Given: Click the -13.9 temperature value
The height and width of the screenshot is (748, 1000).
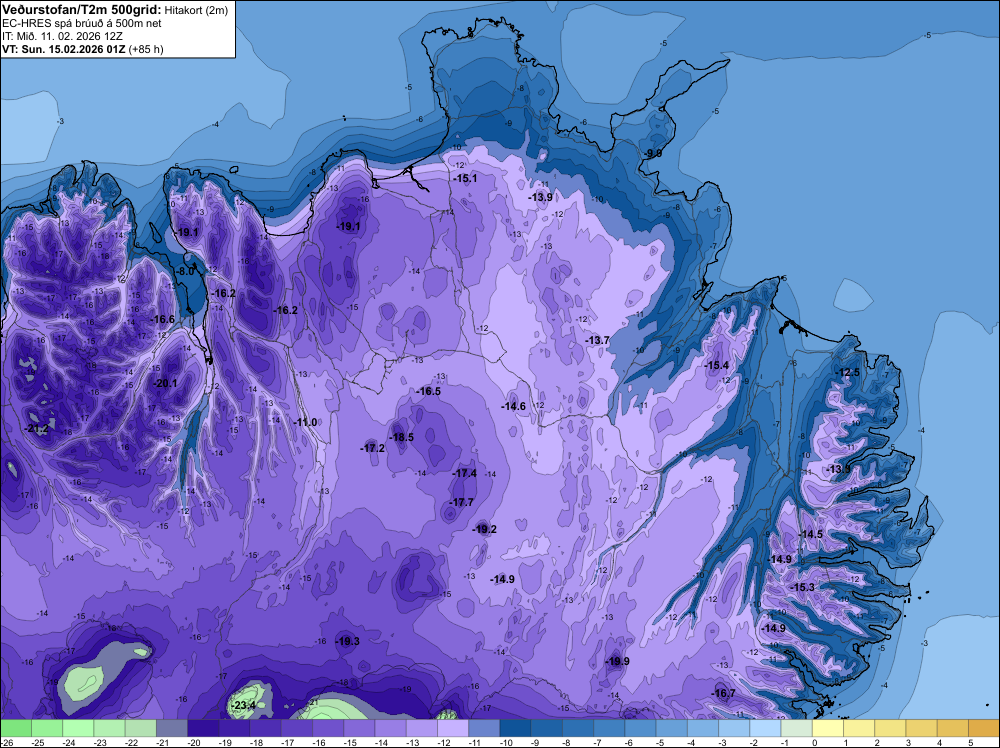Looking at the screenshot, I should click(x=540, y=198).
